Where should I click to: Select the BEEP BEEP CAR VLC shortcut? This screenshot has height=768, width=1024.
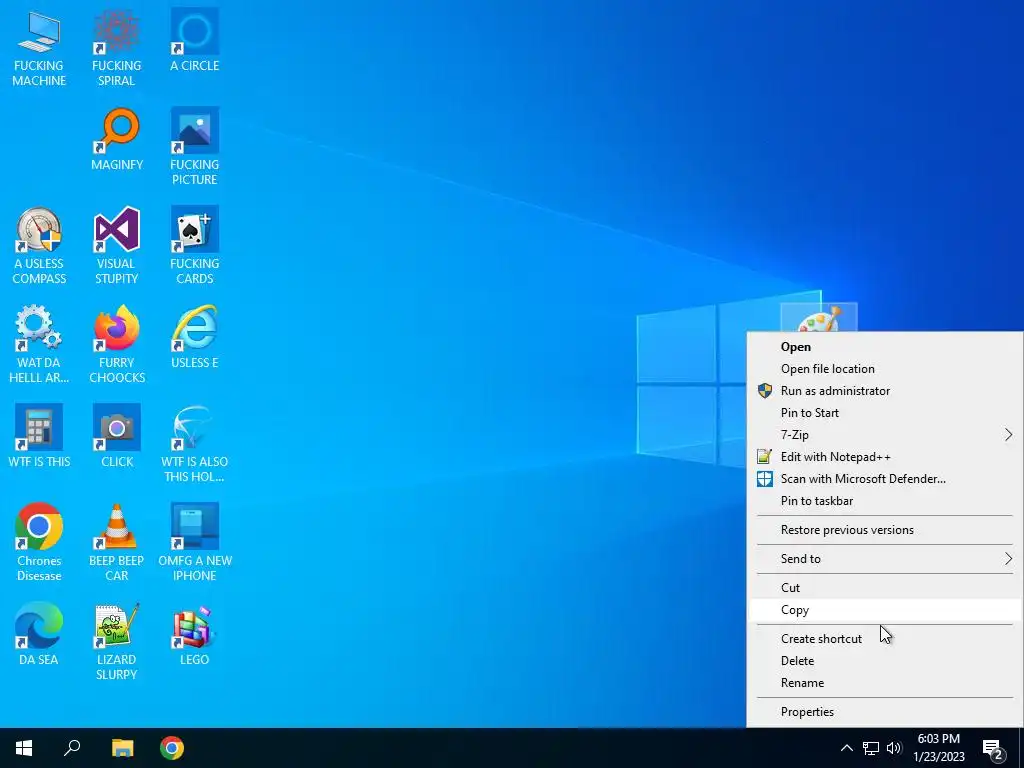(116, 543)
